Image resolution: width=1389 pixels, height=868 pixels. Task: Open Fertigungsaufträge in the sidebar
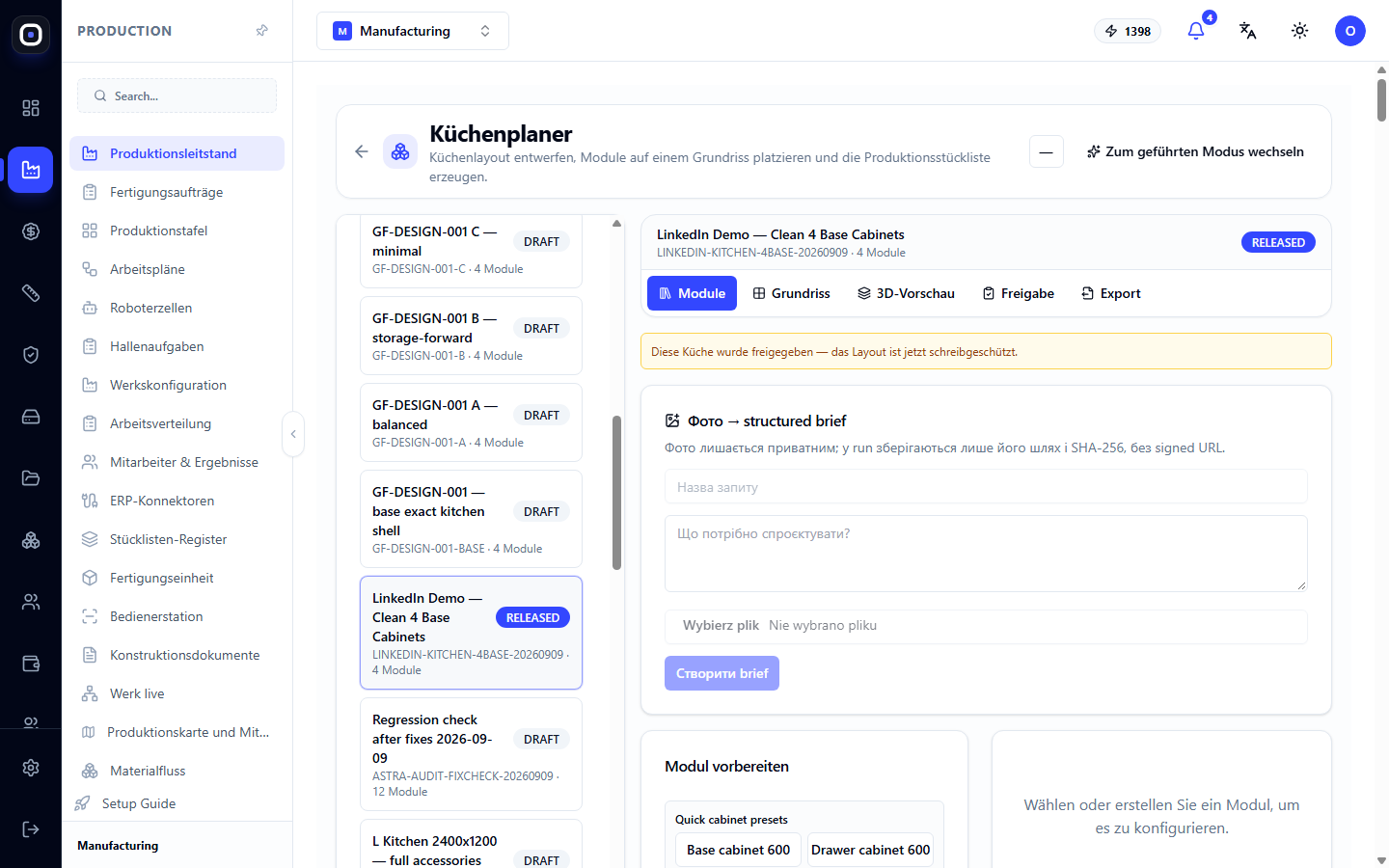177,192
